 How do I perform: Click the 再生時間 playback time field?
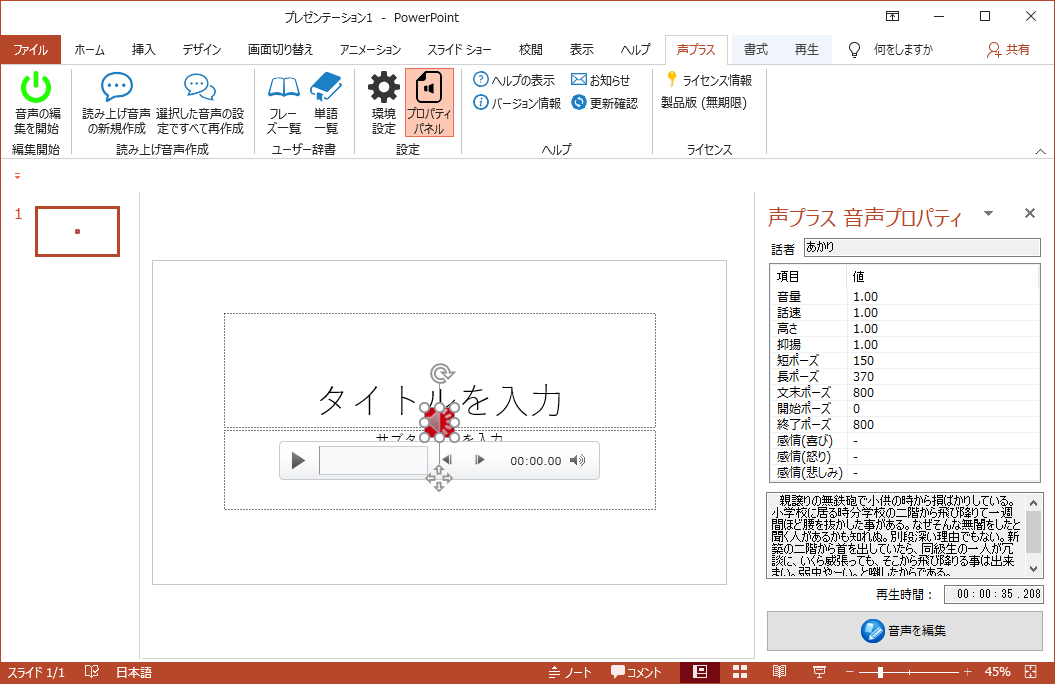(x=993, y=594)
